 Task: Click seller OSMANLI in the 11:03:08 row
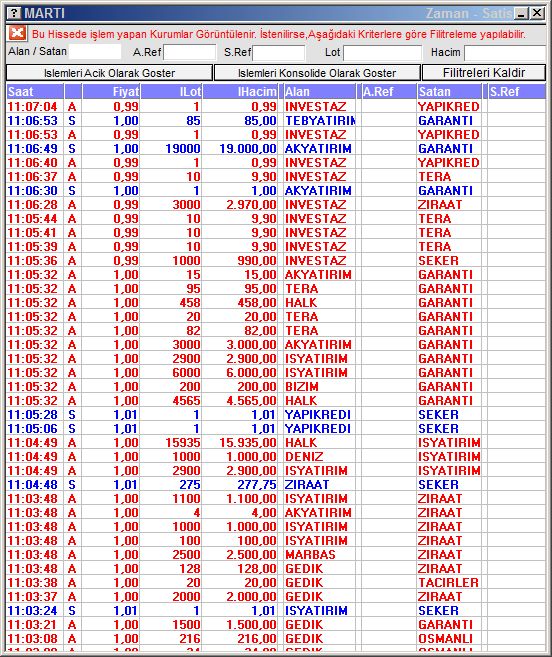click(445, 639)
